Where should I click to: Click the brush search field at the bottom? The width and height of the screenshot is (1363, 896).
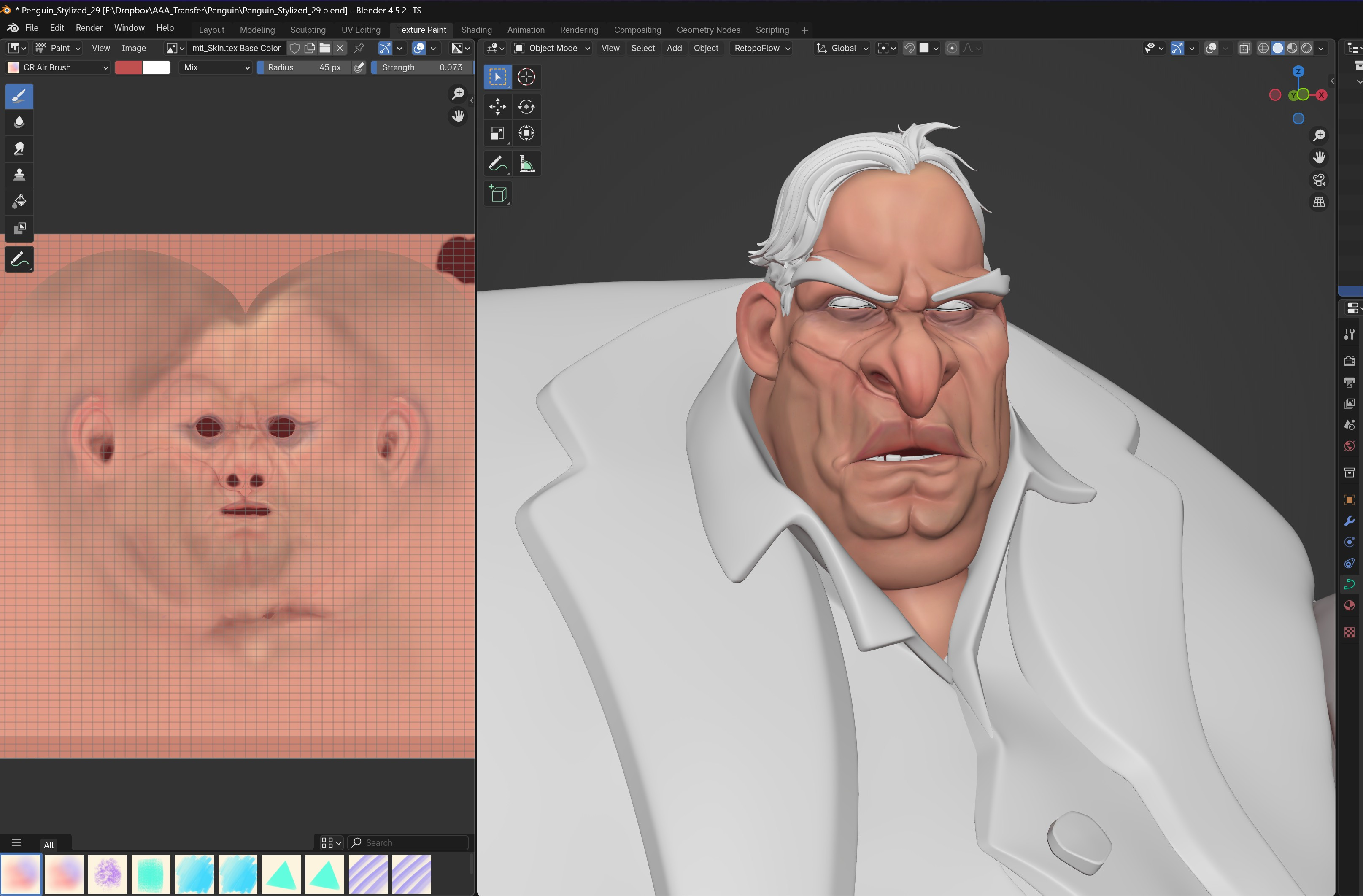coord(407,842)
